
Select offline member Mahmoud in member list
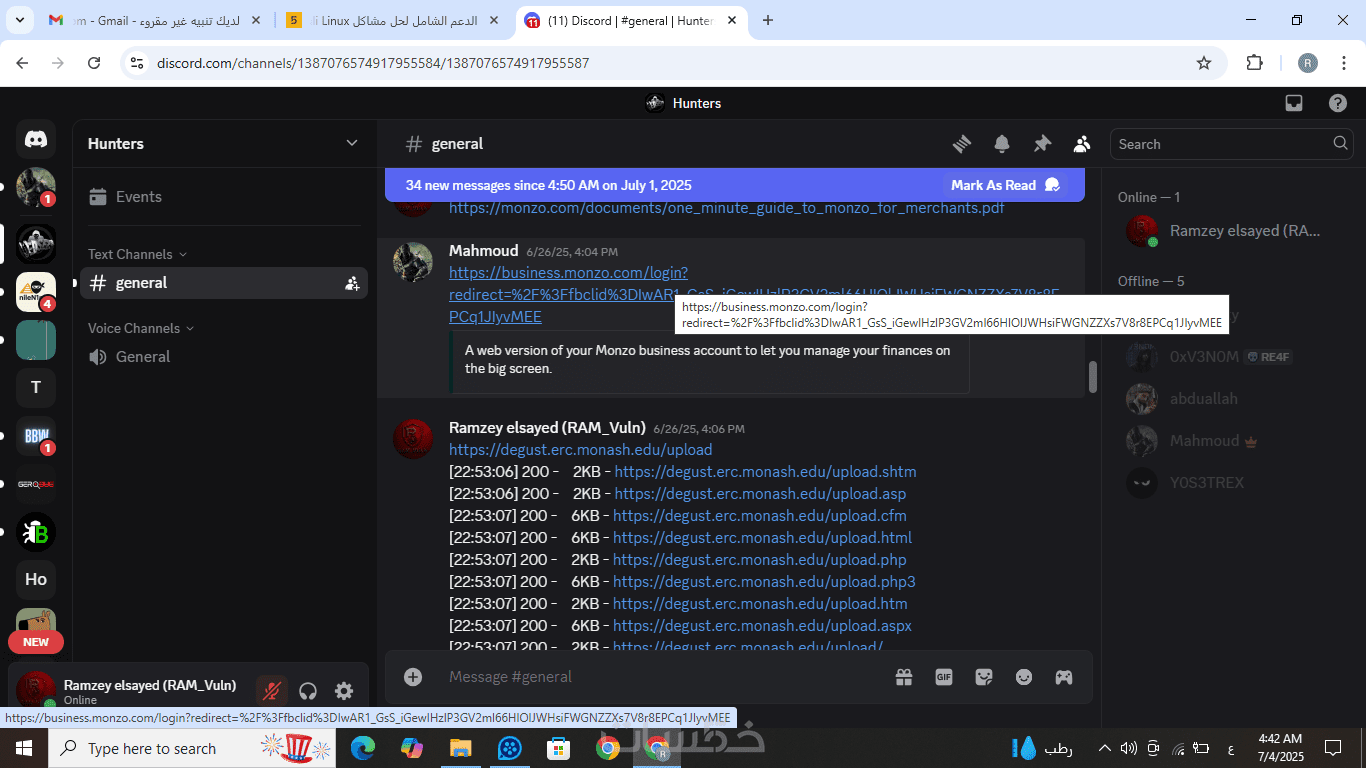tap(1233, 441)
